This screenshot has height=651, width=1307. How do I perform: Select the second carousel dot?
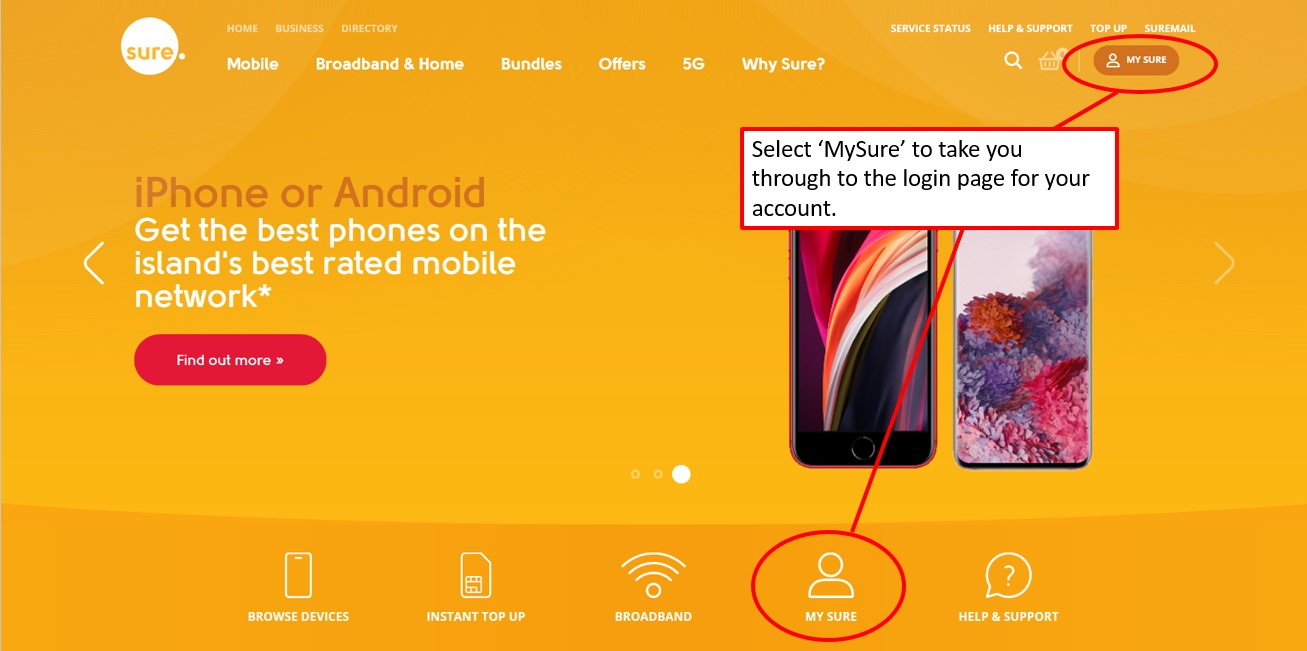click(658, 474)
